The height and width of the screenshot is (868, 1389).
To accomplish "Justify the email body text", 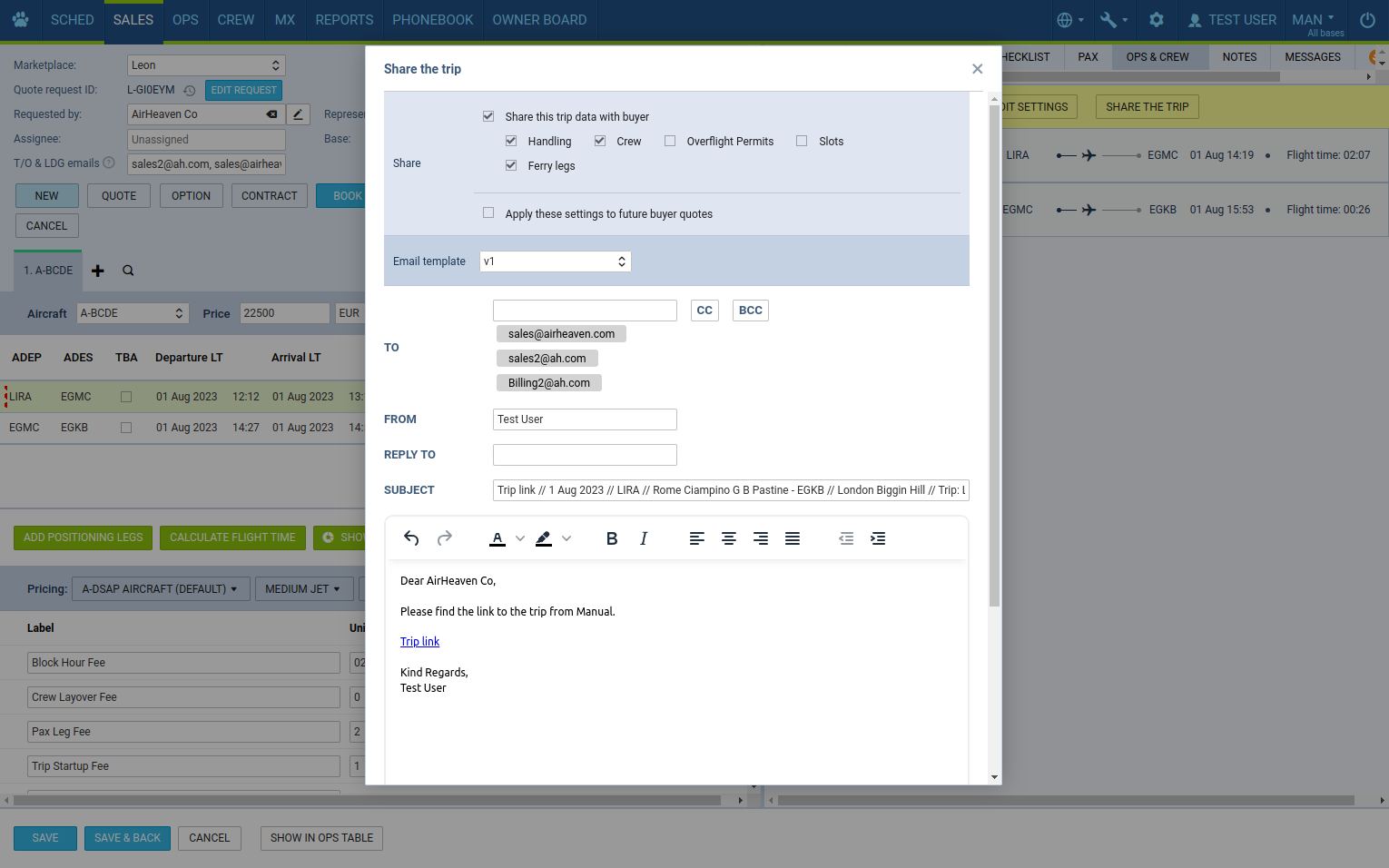I will tap(793, 538).
